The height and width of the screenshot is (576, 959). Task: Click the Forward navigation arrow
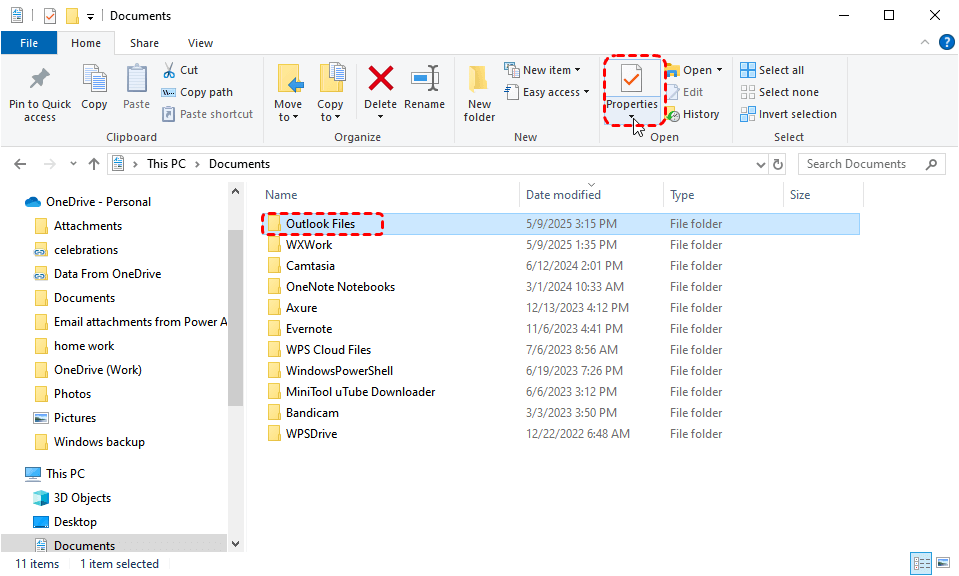(50, 164)
